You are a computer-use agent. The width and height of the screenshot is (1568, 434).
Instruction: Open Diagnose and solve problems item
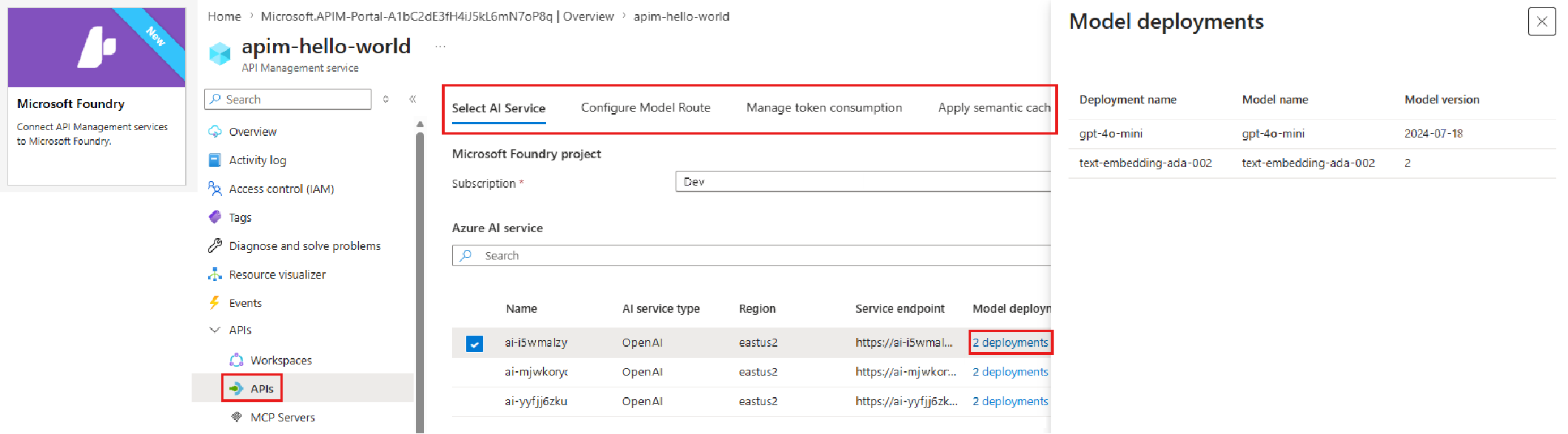305,245
